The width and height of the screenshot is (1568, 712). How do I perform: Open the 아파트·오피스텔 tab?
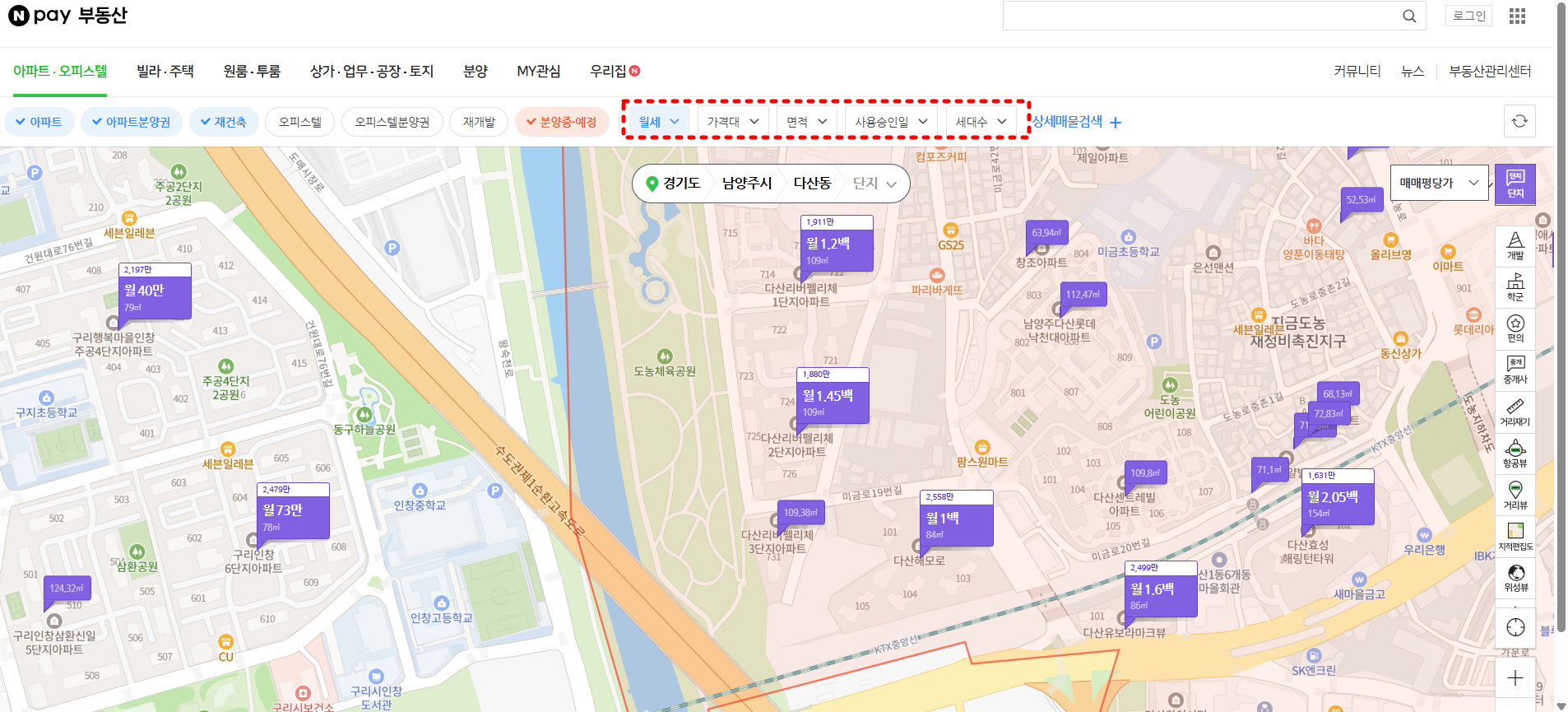(60, 72)
